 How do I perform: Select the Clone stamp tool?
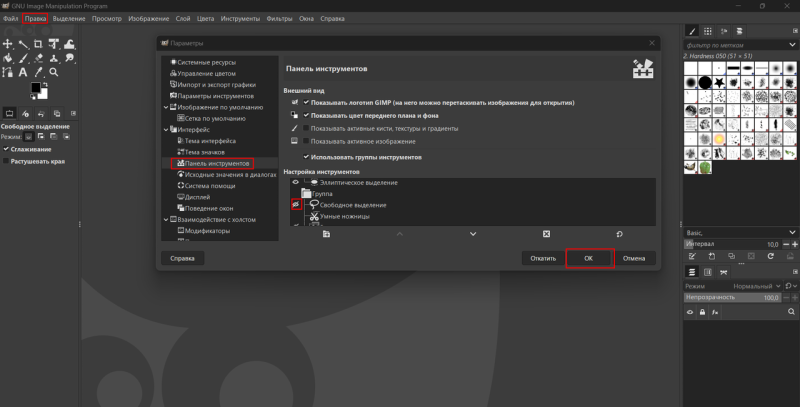point(54,58)
